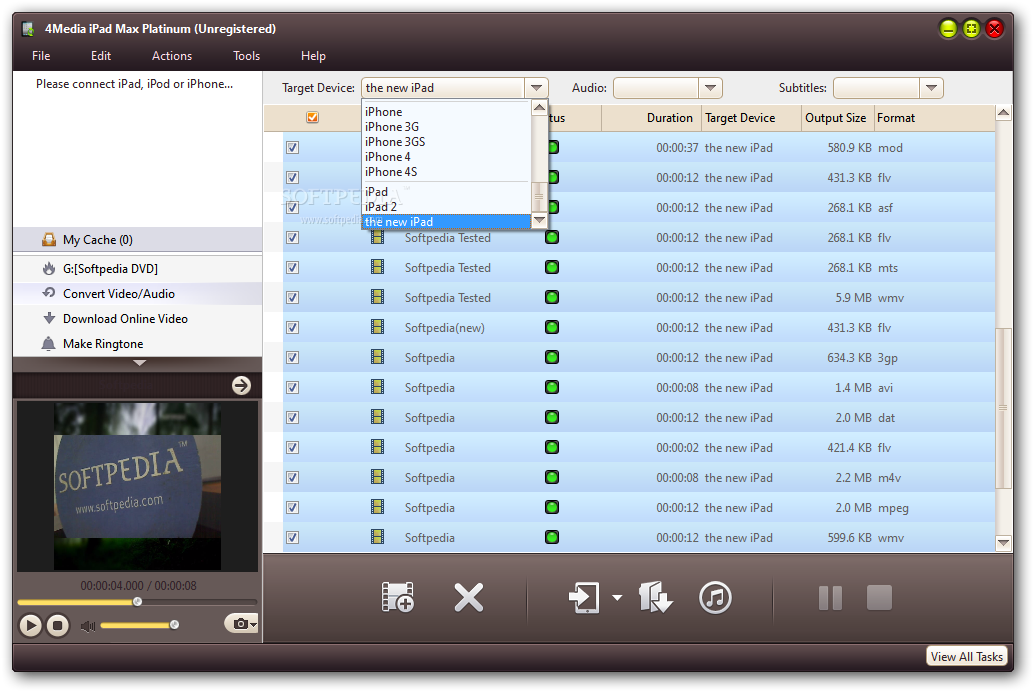1034x692 pixels.
Task: Open the Tools menu
Action: (x=247, y=56)
